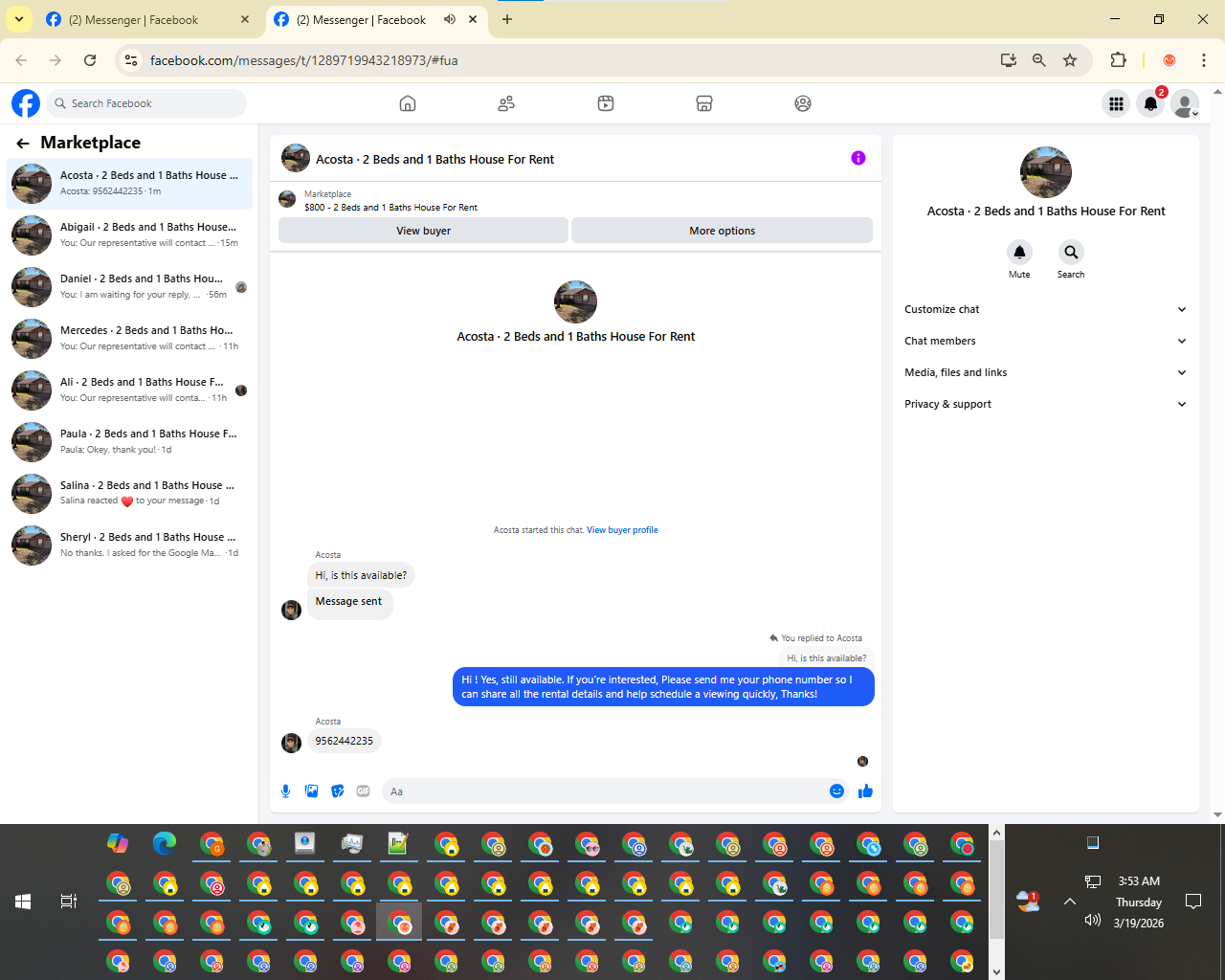Open Task View on taskbar
The image size is (1225, 980).
[x=69, y=902]
